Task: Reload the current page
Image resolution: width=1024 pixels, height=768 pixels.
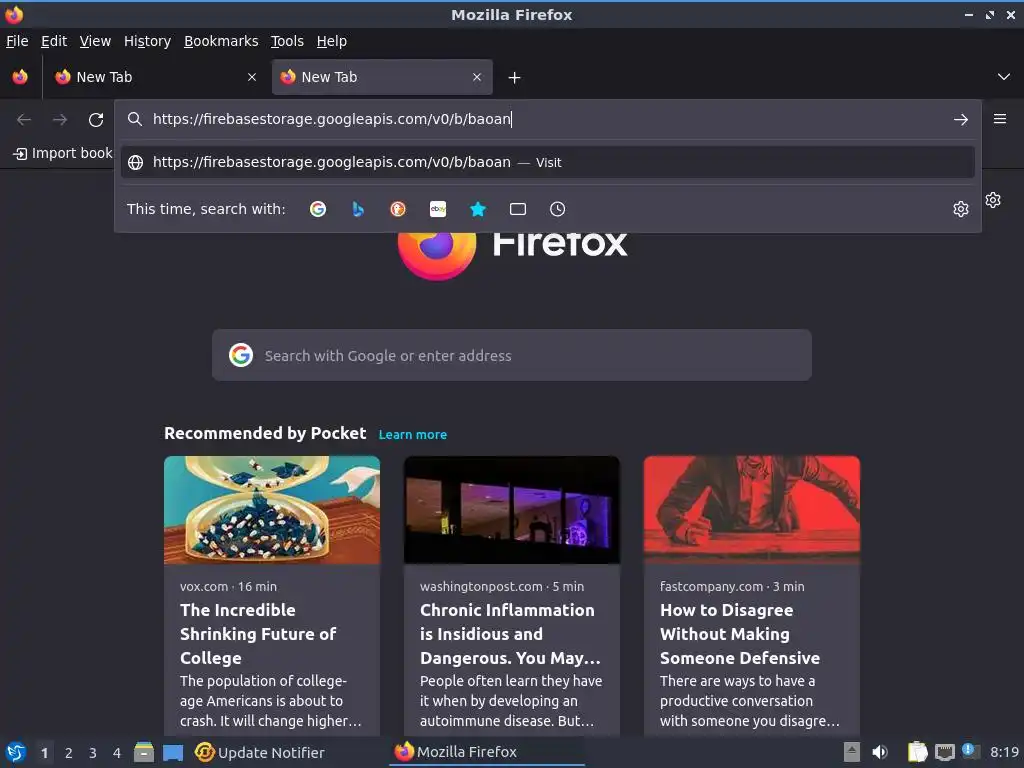Action: point(96,120)
